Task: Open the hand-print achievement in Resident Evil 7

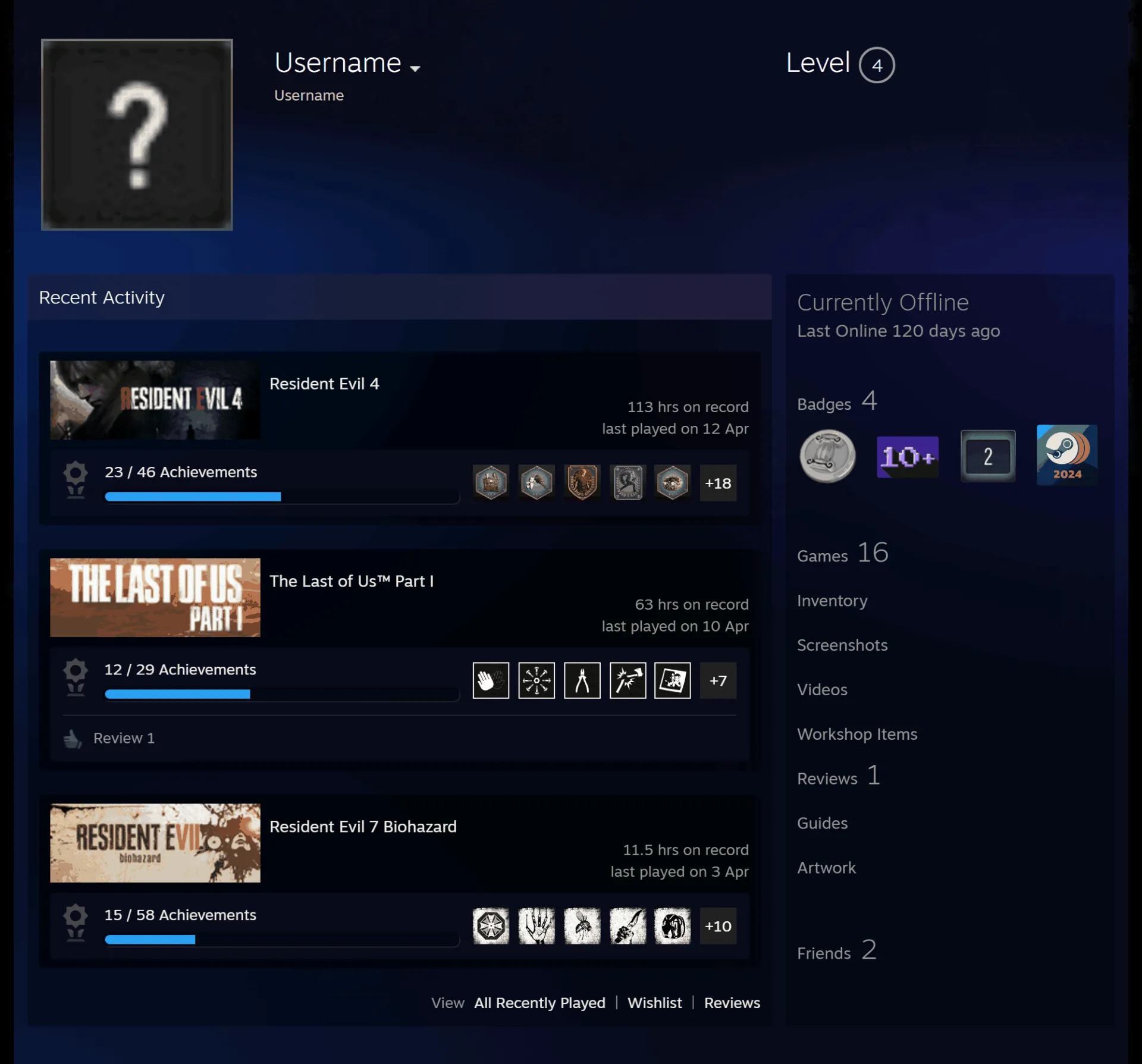Action: [x=537, y=925]
